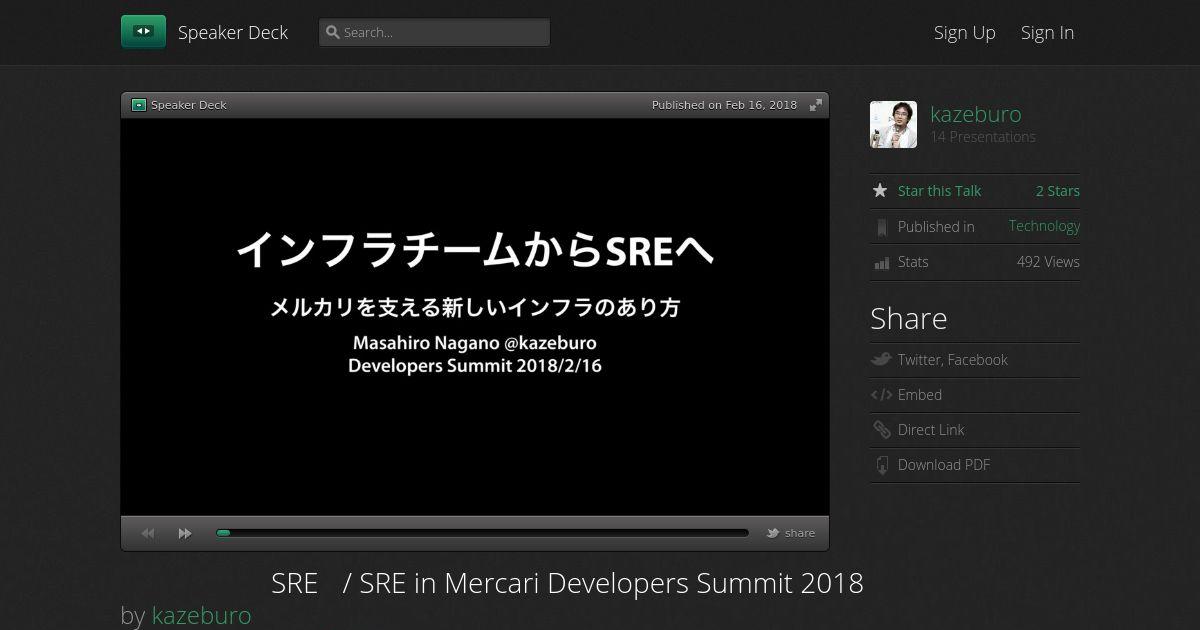Open kazeburo's avatar thumbnail
The image size is (1200, 630).
[893, 124]
